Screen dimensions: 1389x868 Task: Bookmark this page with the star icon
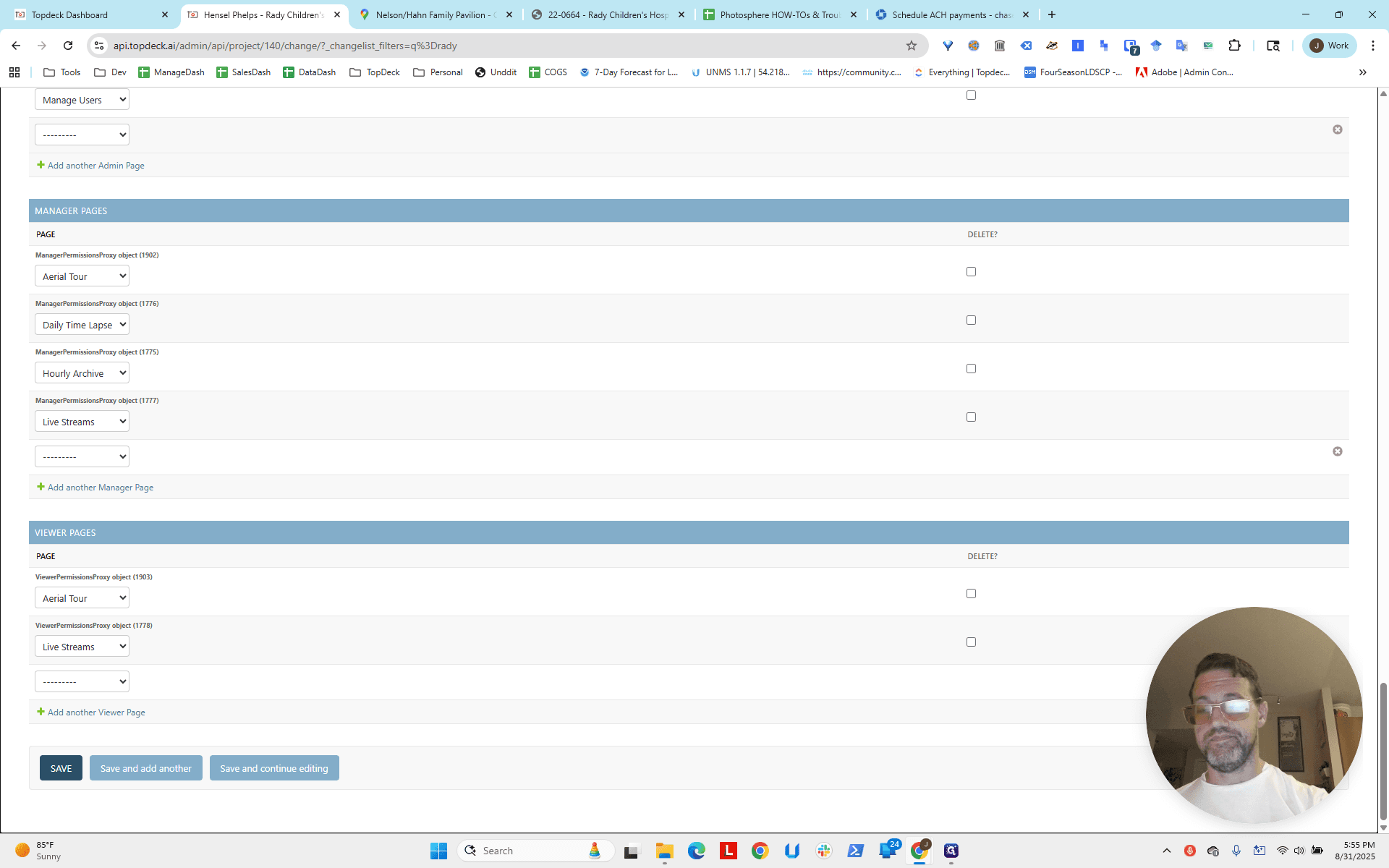912,46
